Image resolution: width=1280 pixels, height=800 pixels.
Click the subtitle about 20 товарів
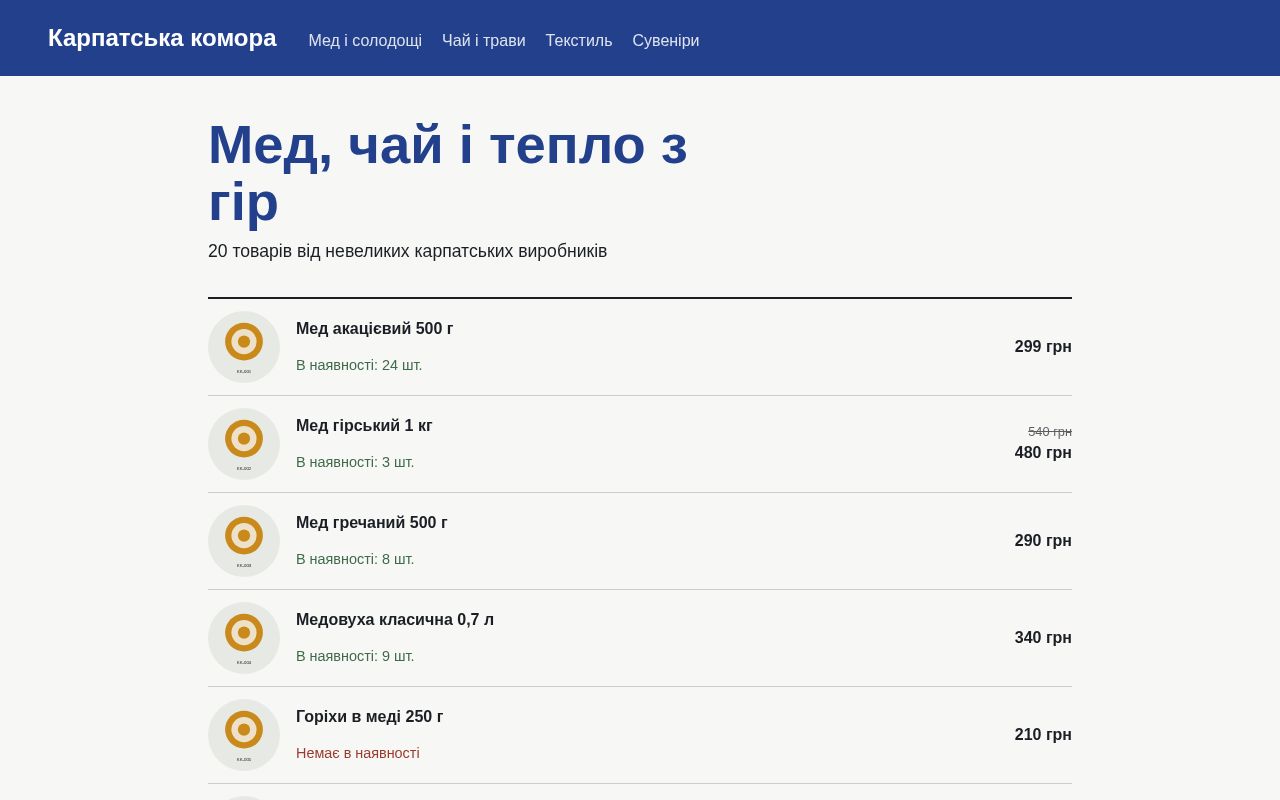[408, 252]
